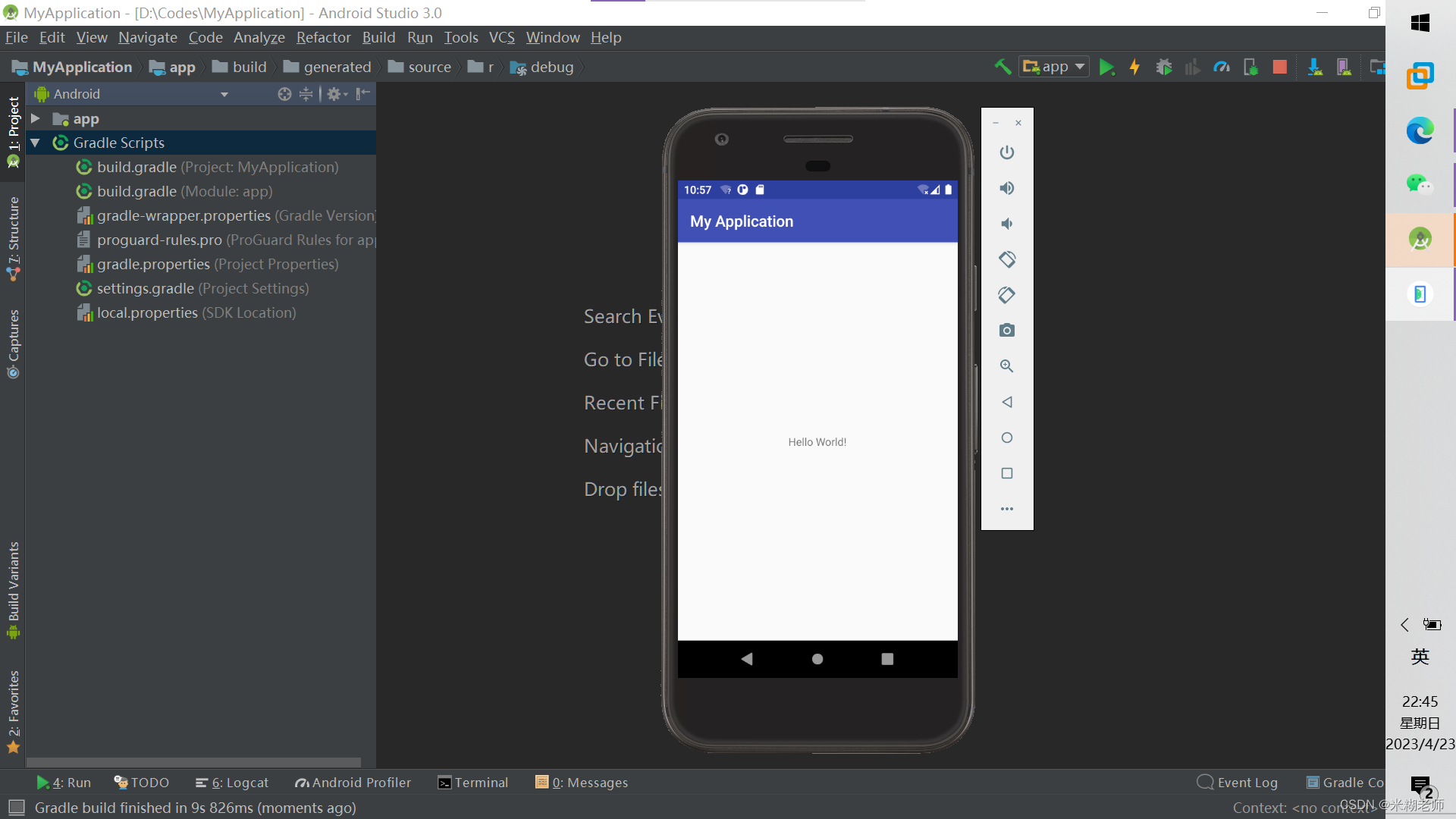Click emulator volume up button
Viewport: 1456px width, 819px height.
[1006, 188]
